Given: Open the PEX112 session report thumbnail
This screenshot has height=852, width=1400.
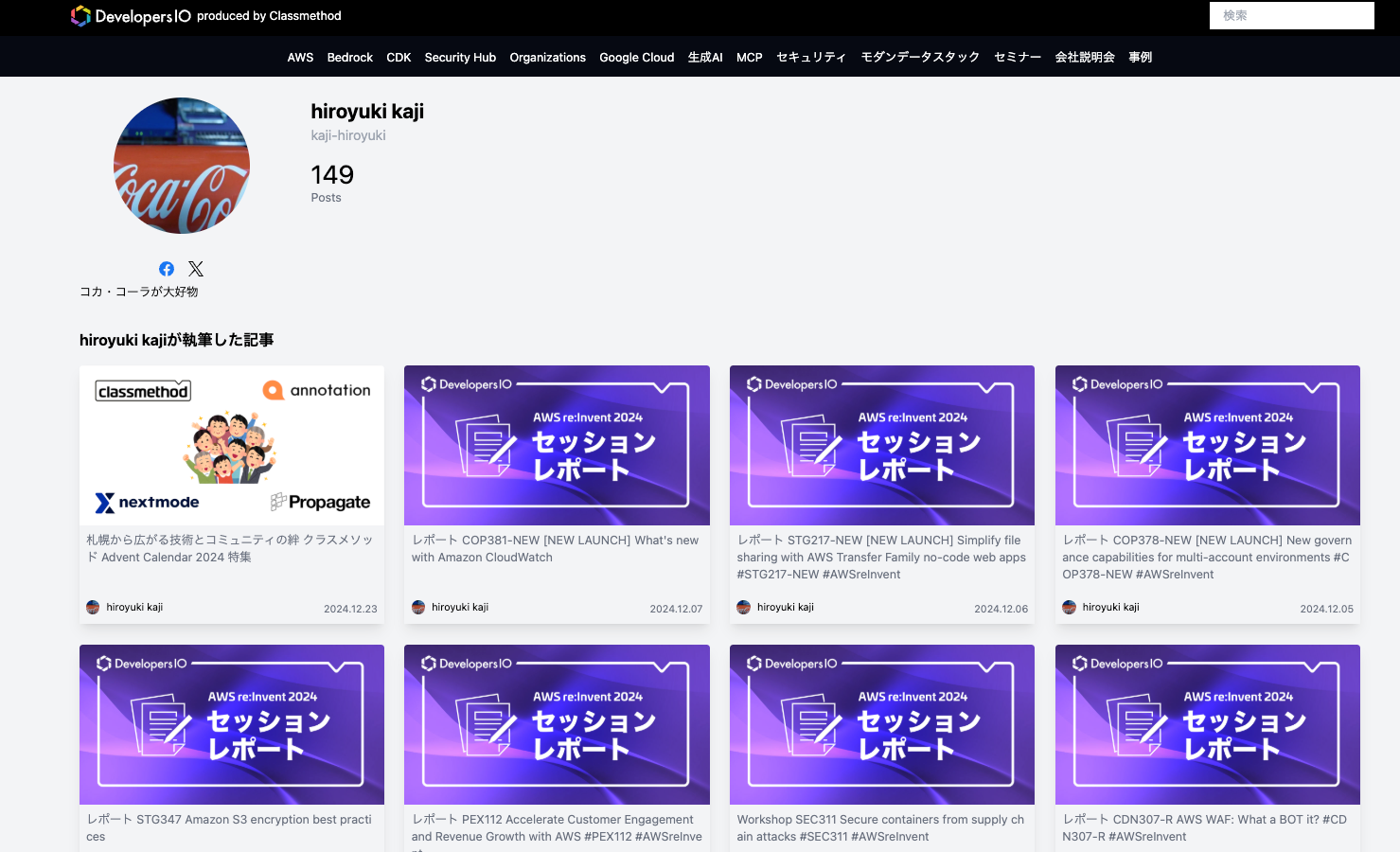Looking at the screenshot, I should (x=557, y=724).
